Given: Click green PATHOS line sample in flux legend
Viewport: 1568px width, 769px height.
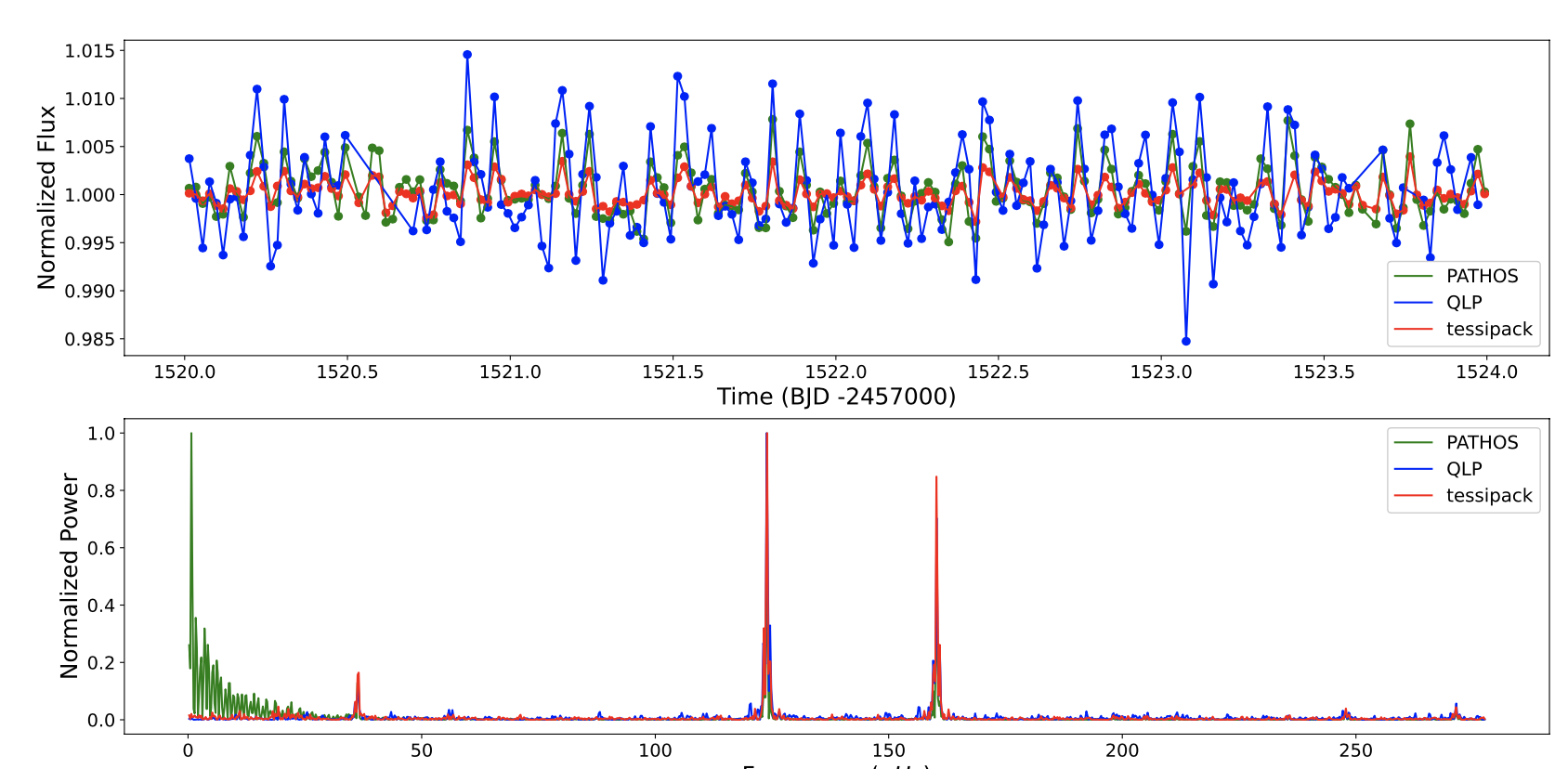Looking at the screenshot, I should coord(1414,277).
